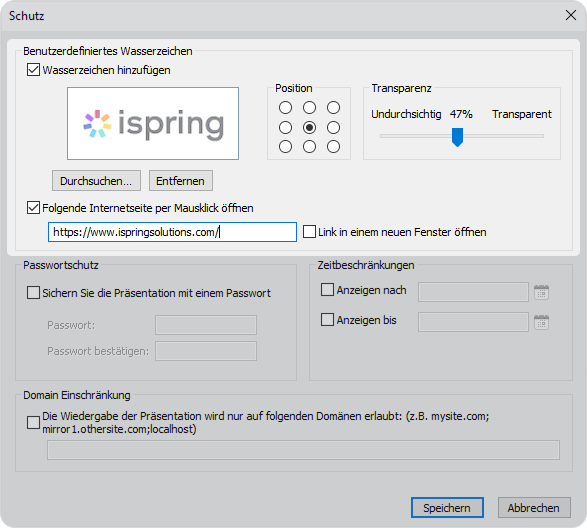The height and width of the screenshot is (528, 587).
Task: Select bottom-left watermark position
Action: tap(285, 146)
